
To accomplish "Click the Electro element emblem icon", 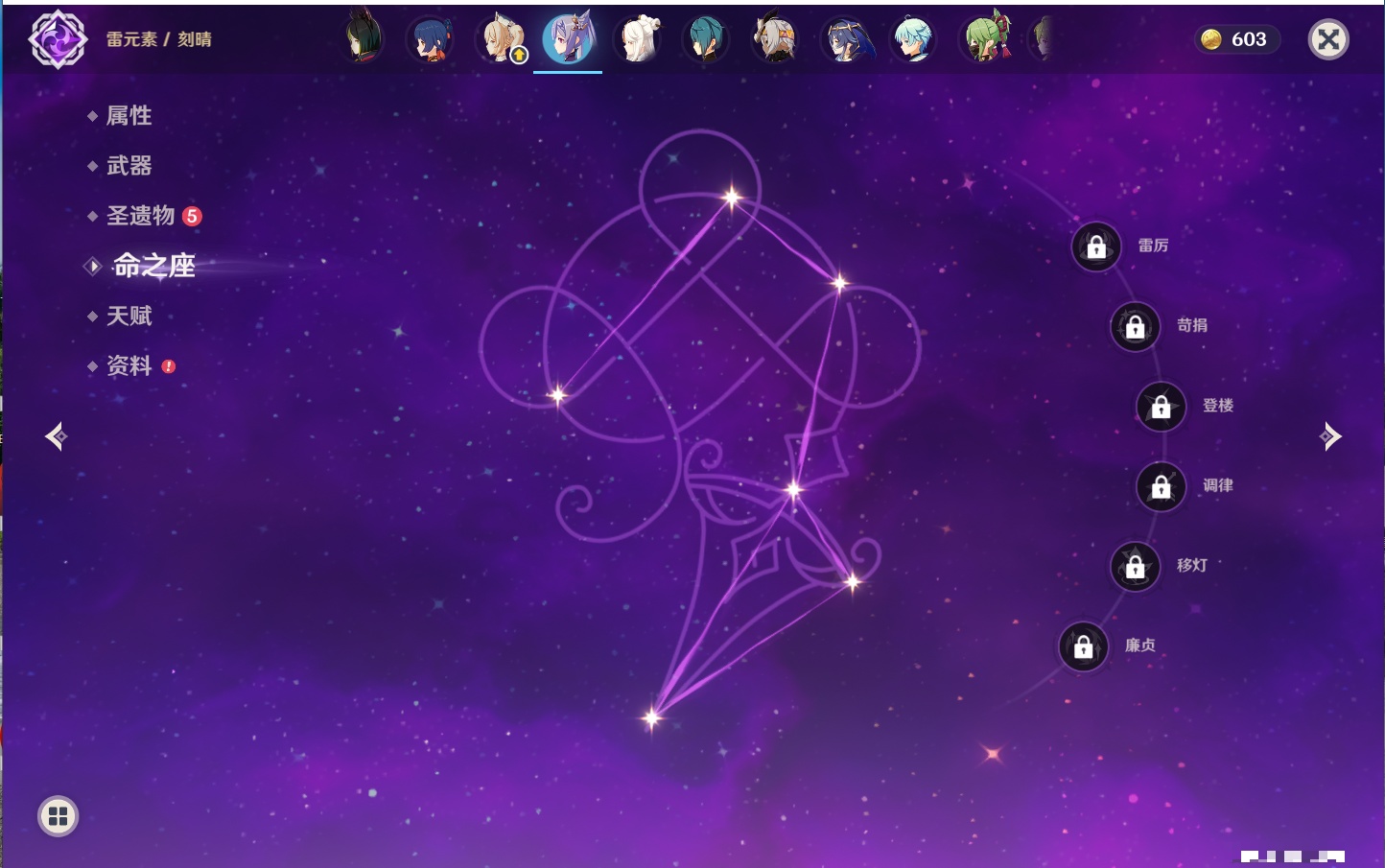I will (58, 39).
